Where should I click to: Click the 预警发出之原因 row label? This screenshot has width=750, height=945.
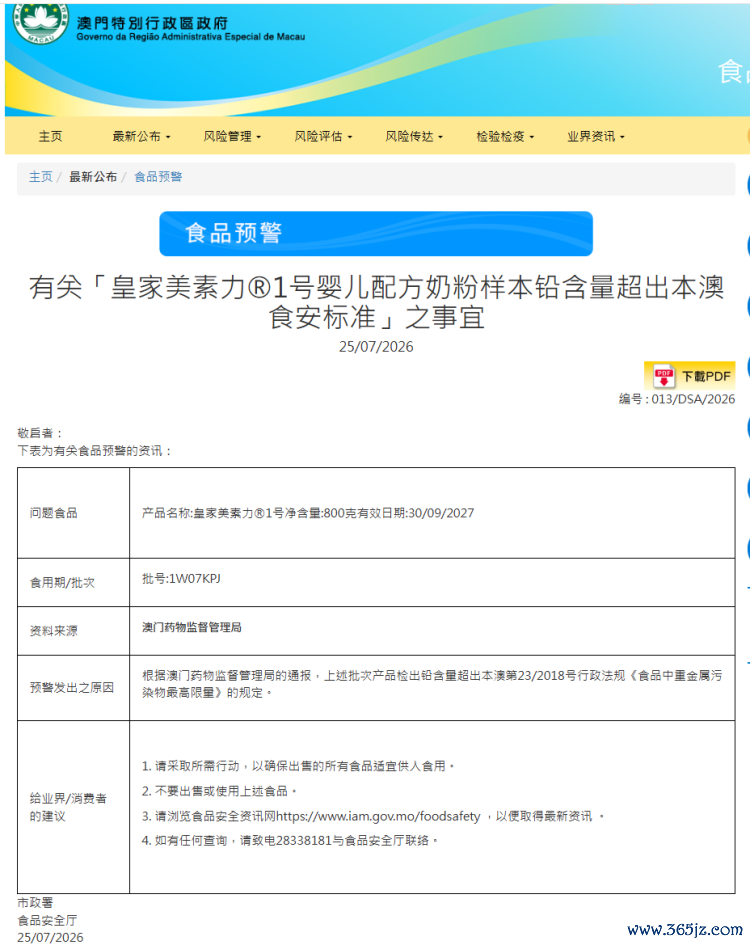click(x=72, y=688)
